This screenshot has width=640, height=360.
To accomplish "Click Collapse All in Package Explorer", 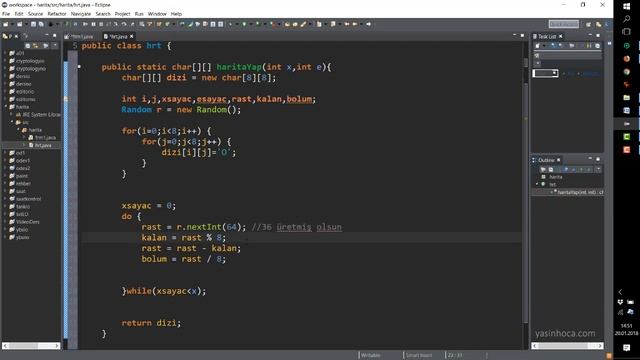I will point(28,46).
